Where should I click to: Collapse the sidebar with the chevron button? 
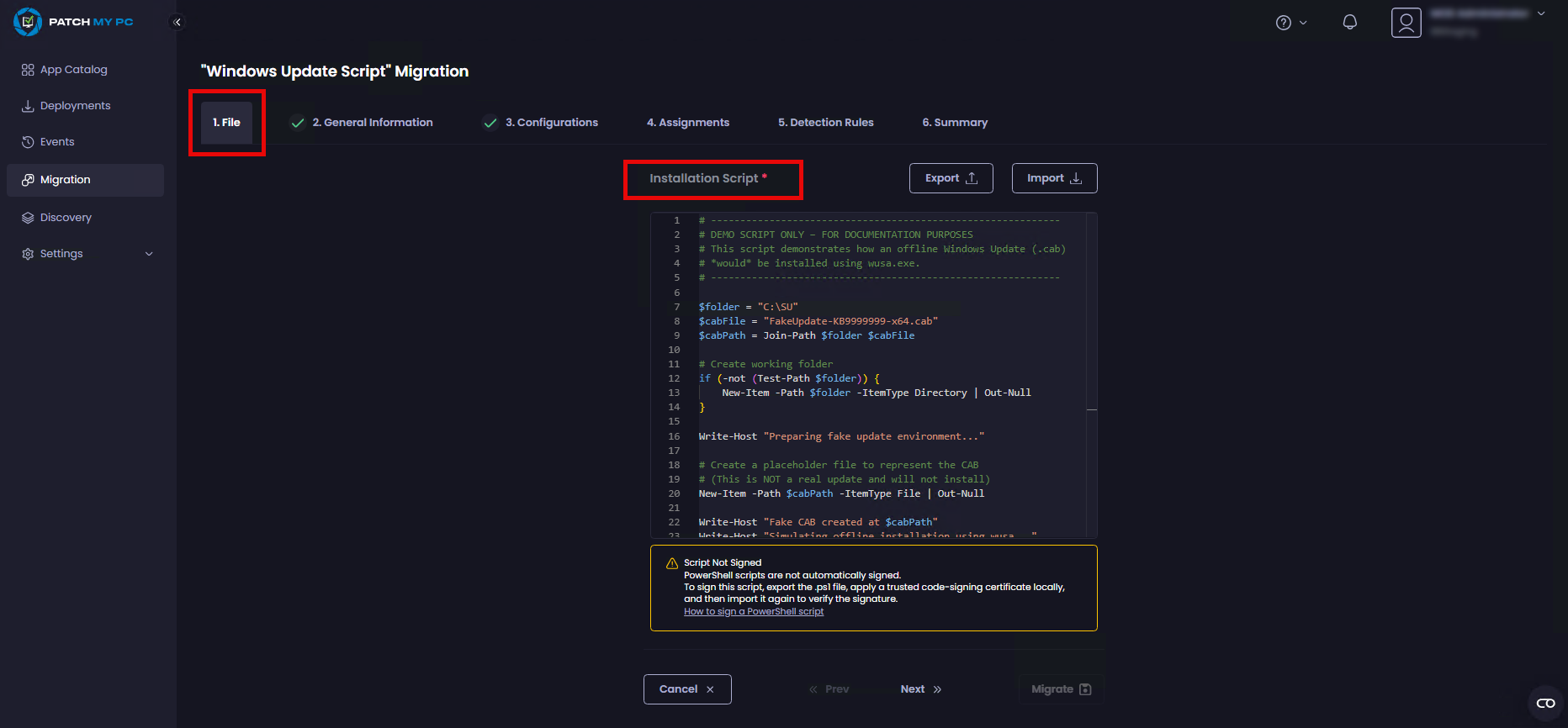pyautogui.click(x=177, y=22)
